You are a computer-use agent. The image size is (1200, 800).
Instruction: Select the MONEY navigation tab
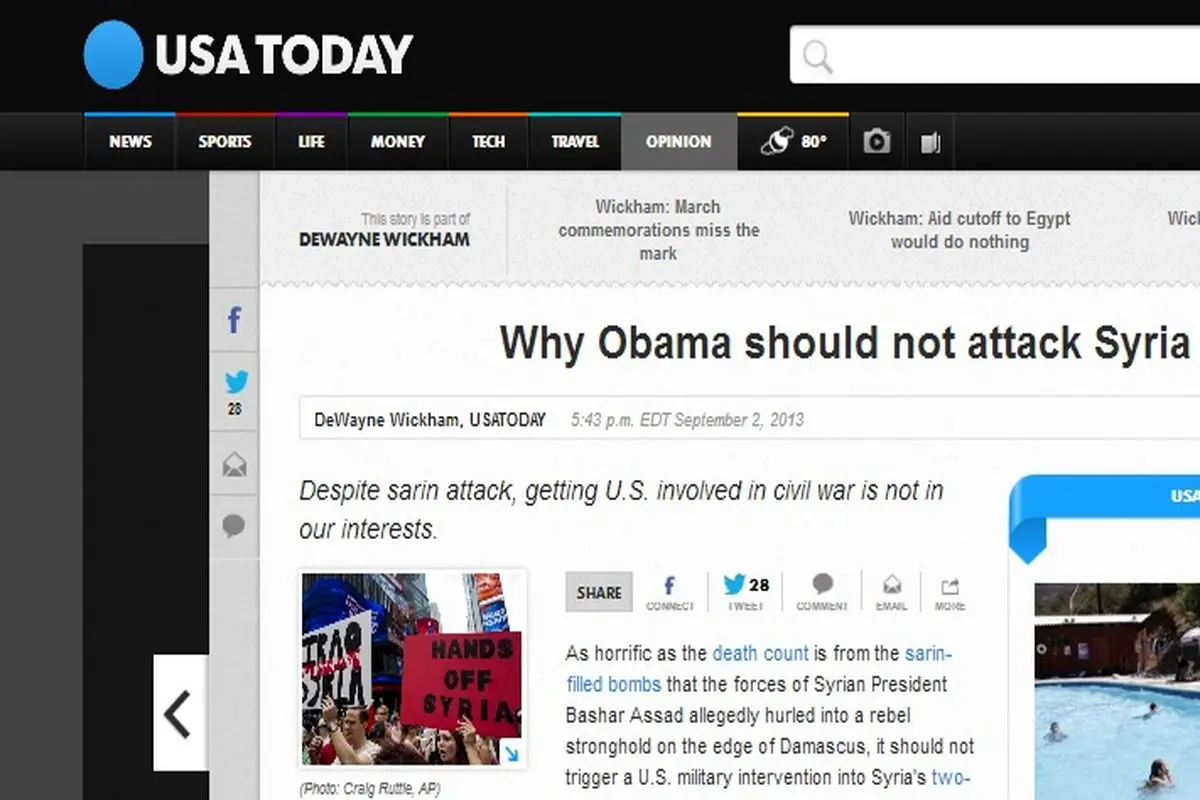pos(397,142)
